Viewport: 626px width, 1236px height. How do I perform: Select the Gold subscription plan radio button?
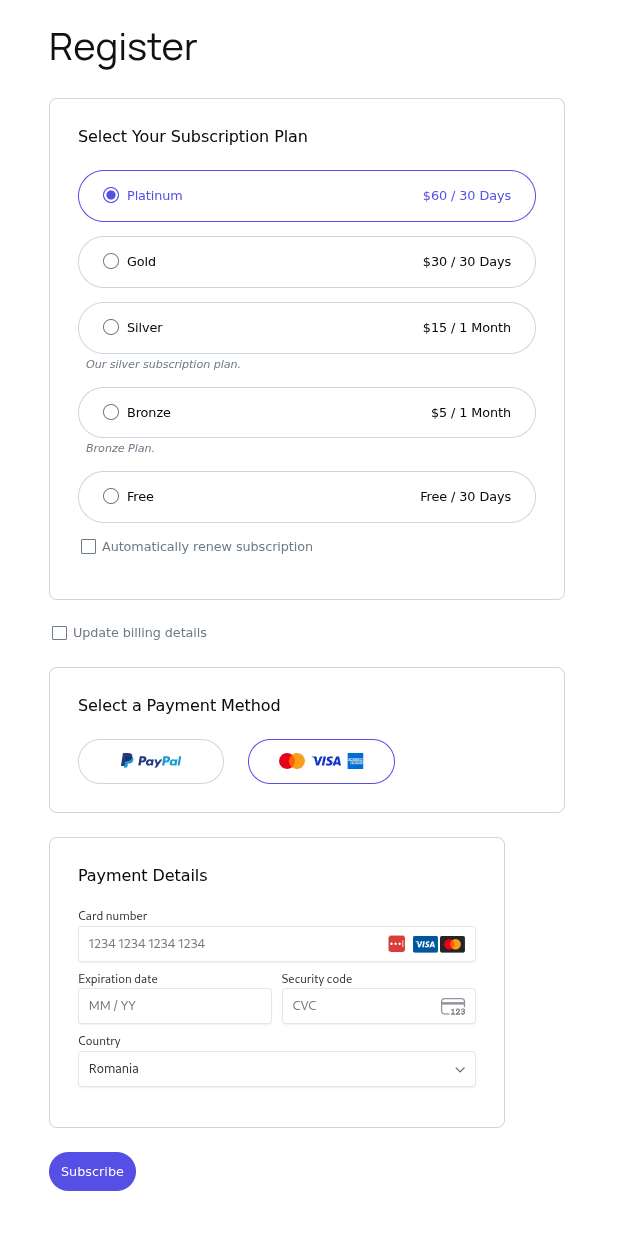pos(111,261)
